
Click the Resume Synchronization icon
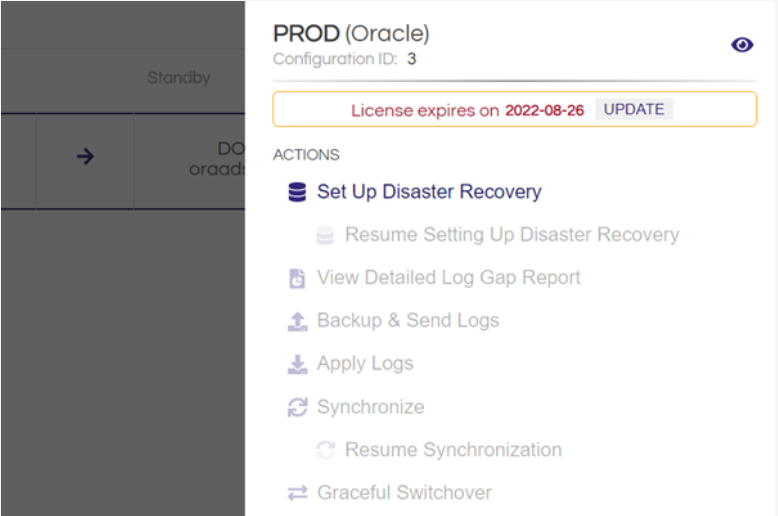324,450
